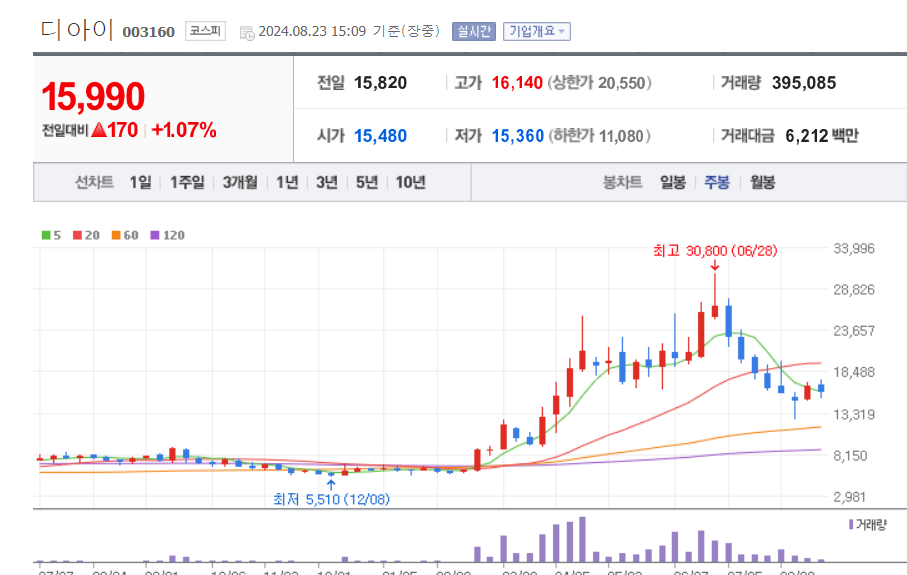Viewport: 907px width, 575px height.
Task: Click the 전일 value 15,820
Action: [381, 83]
